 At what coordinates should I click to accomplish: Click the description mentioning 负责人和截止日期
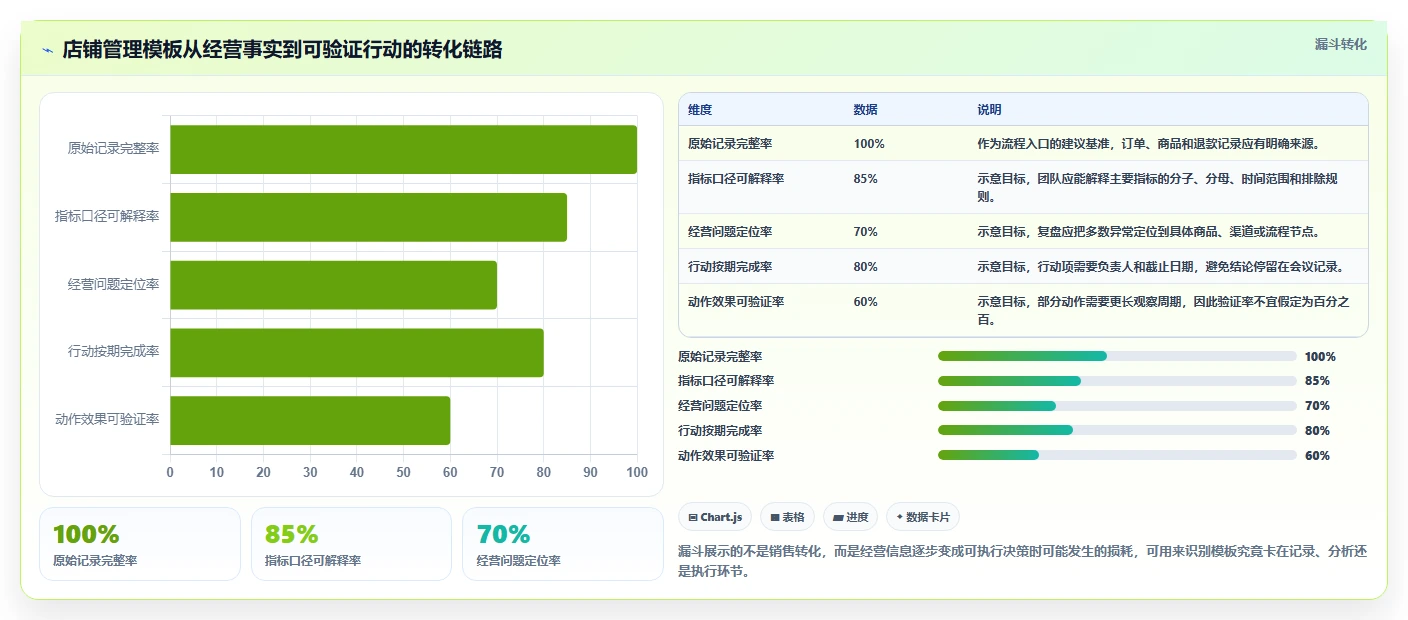(x=1160, y=267)
